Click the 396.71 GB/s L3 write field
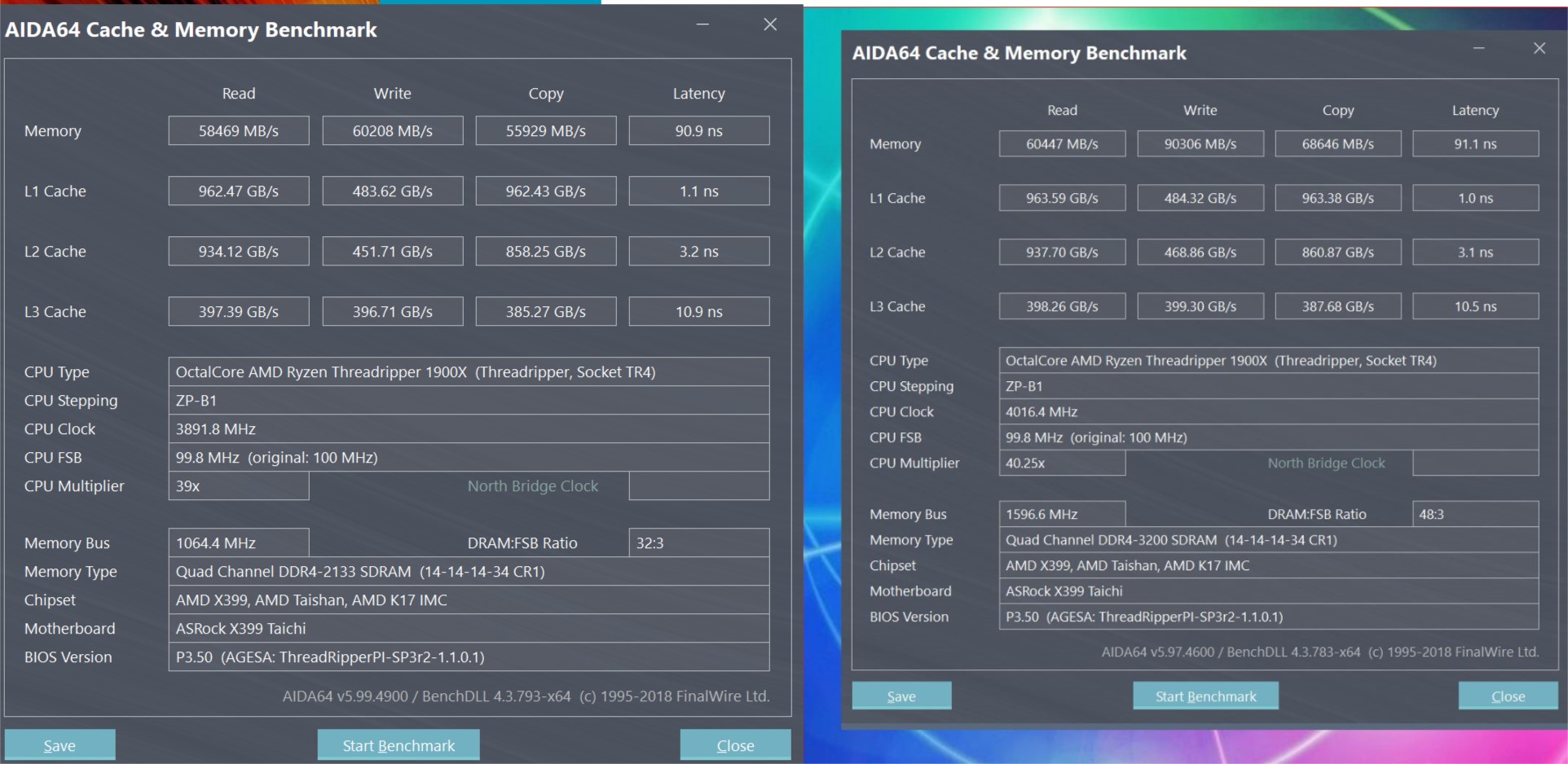 pos(393,311)
